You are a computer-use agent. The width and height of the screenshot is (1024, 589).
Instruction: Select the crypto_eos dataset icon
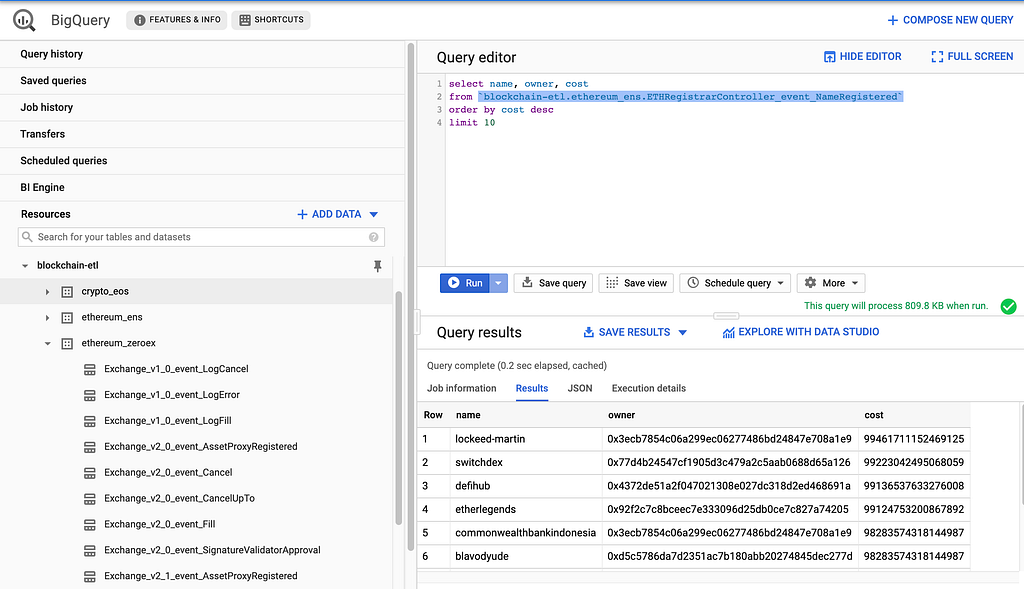pyautogui.click(x=67, y=292)
